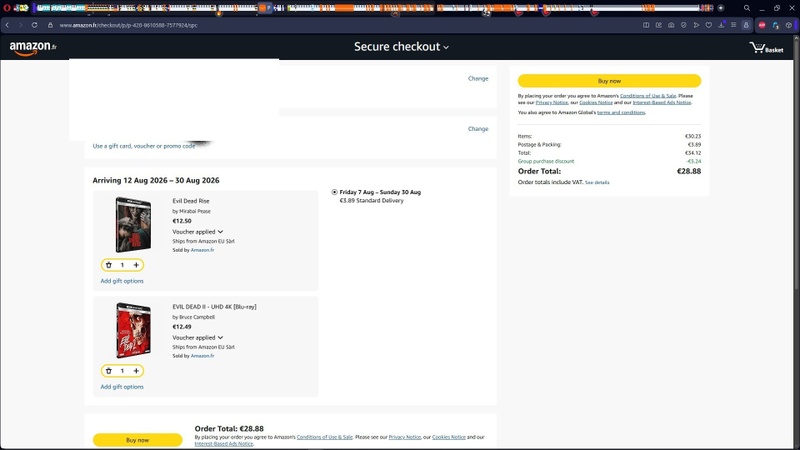Screen dimensions: 800x450
Task: Click the €12.50 price text
Action: [182, 221]
